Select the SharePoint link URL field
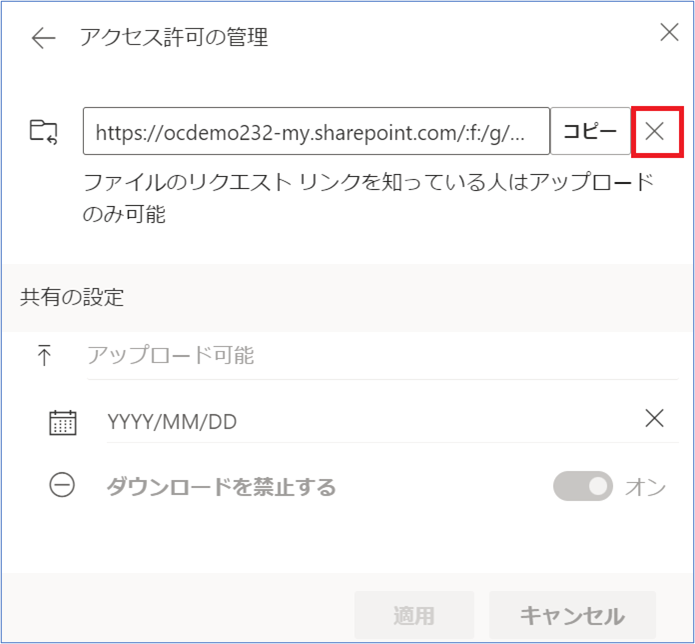The height and width of the screenshot is (644, 695). [x=316, y=131]
